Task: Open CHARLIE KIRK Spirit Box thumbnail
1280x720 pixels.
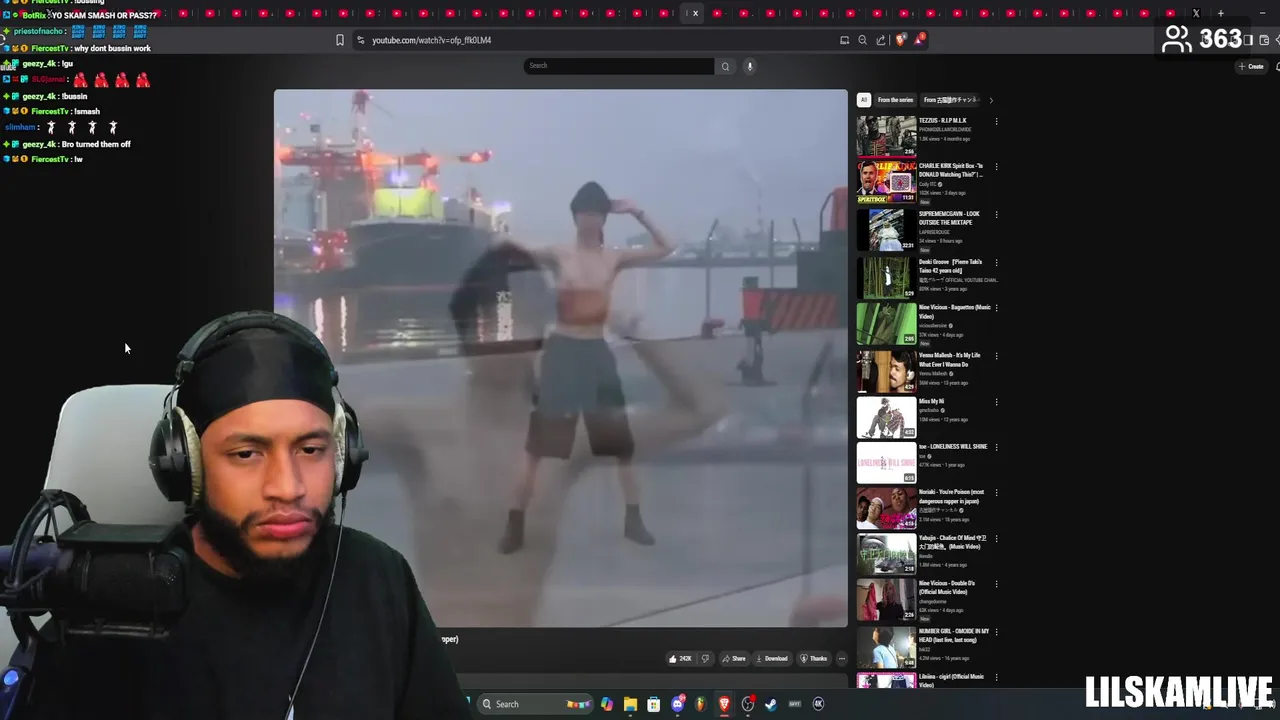Action: [x=886, y=182]
